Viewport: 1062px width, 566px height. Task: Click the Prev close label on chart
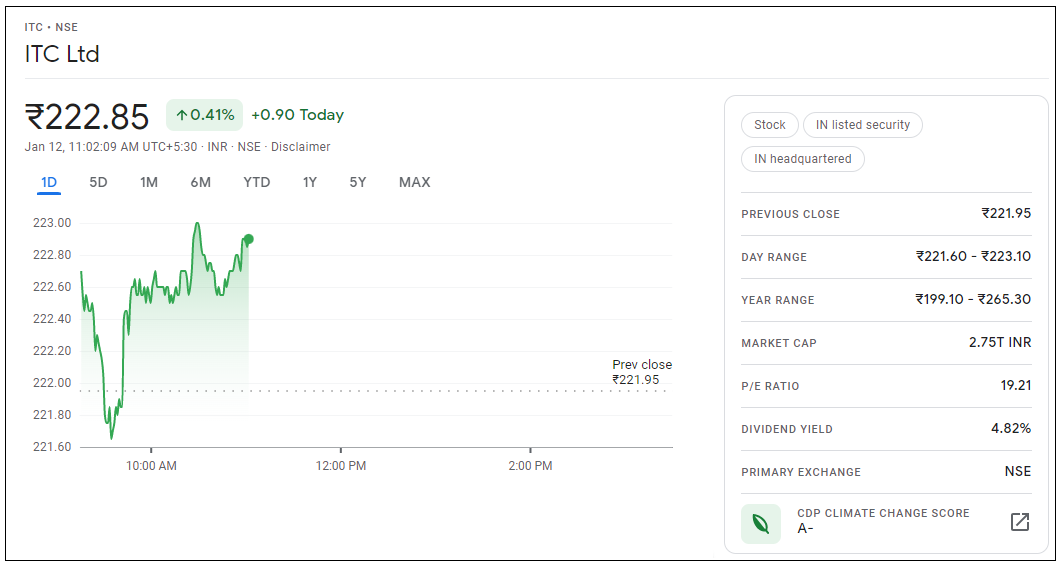642,365
